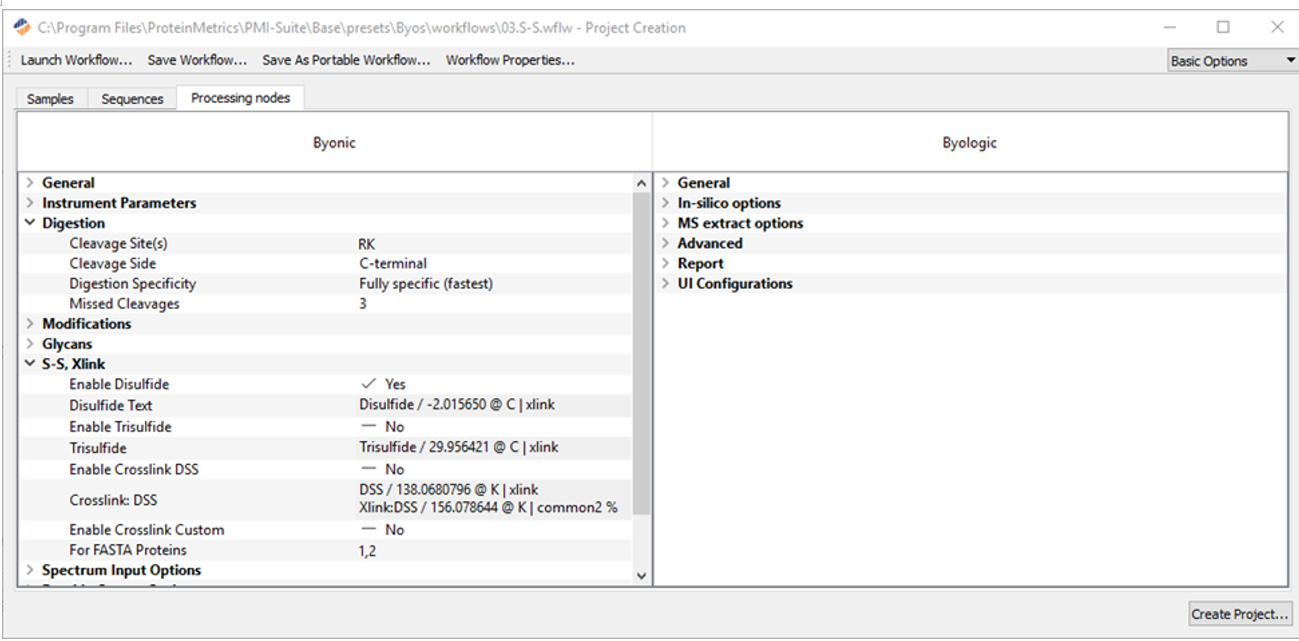Click the Protein Metrics app icon in title bar
This screenshot has width=1299, height=641.
click(x=22, y=27)
